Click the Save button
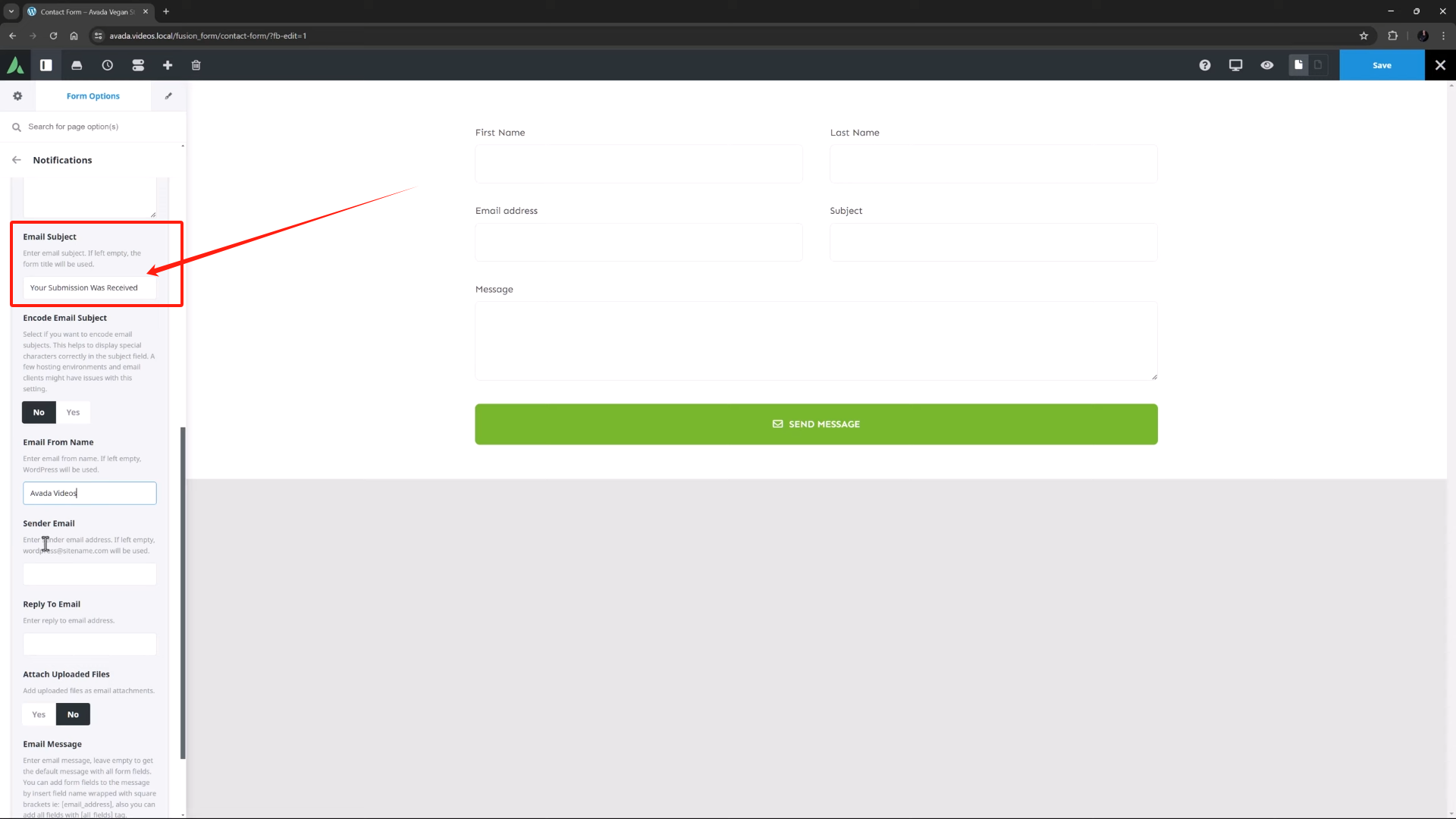Screen dimensions: 1456x819 click(1382, 65)
